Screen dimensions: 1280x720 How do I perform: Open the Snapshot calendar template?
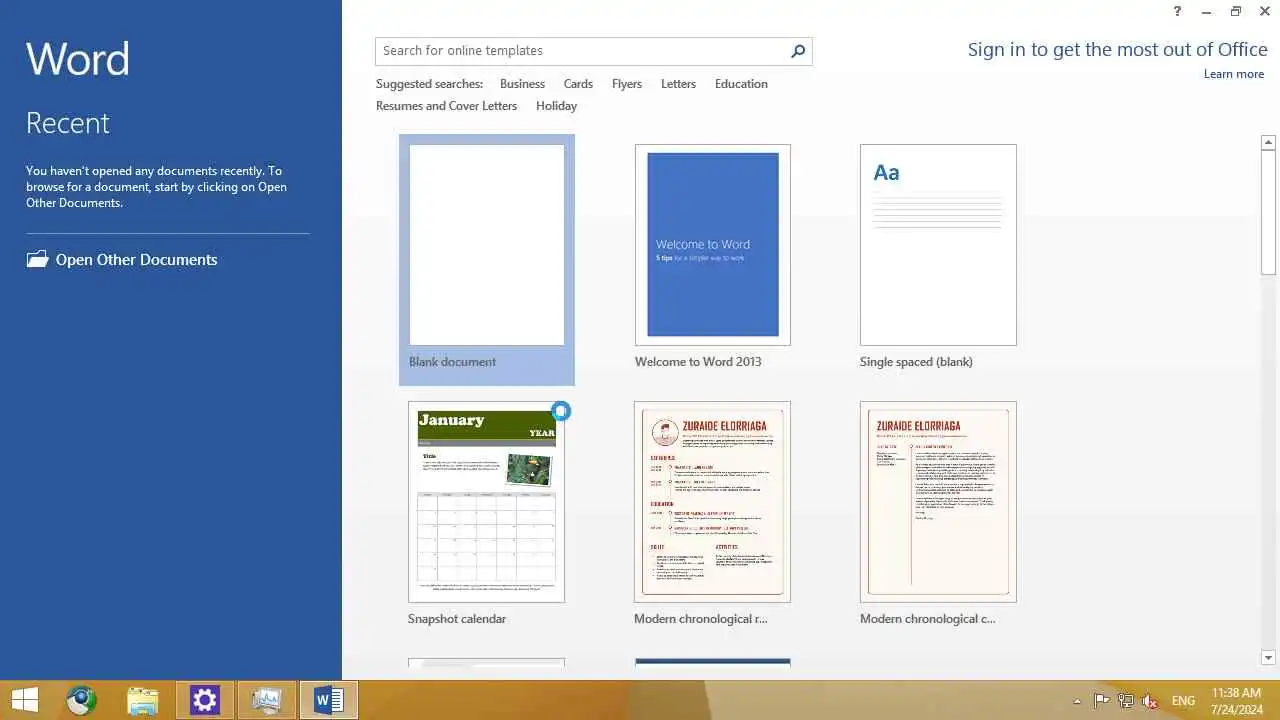pyautogui.click(x=486, y=502)
